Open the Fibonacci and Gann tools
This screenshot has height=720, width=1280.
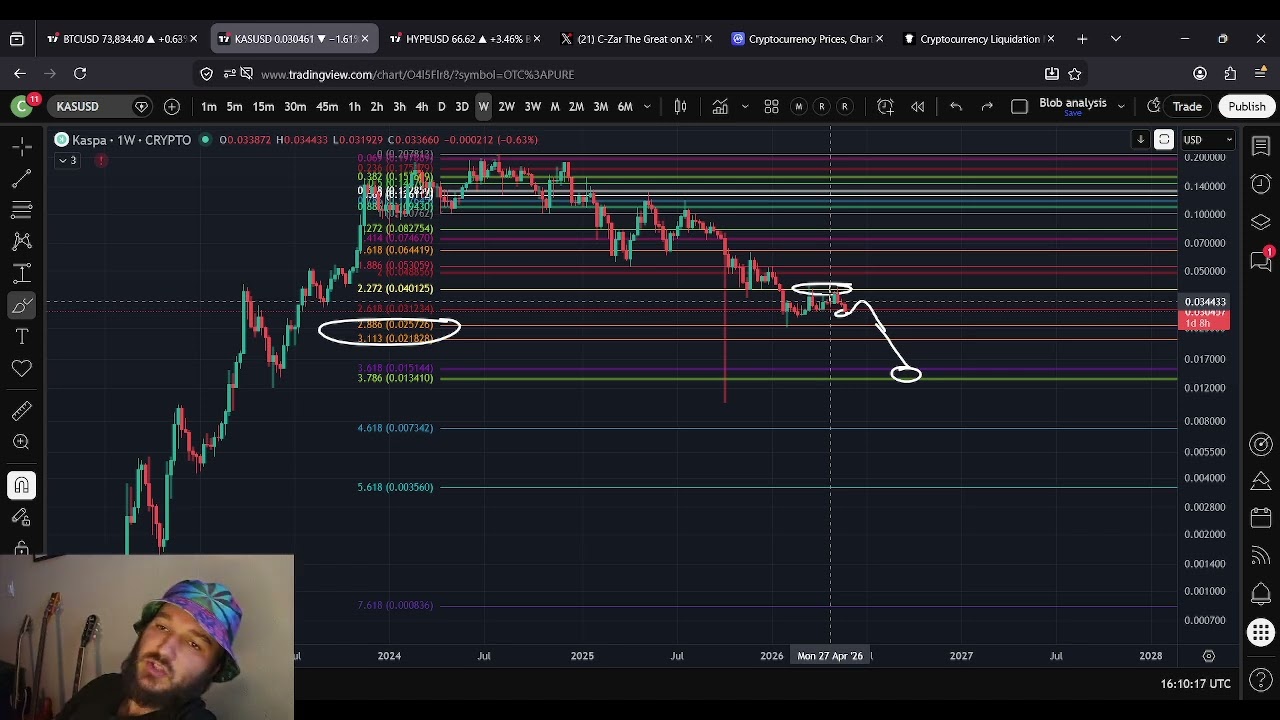(x=21, y=210)
